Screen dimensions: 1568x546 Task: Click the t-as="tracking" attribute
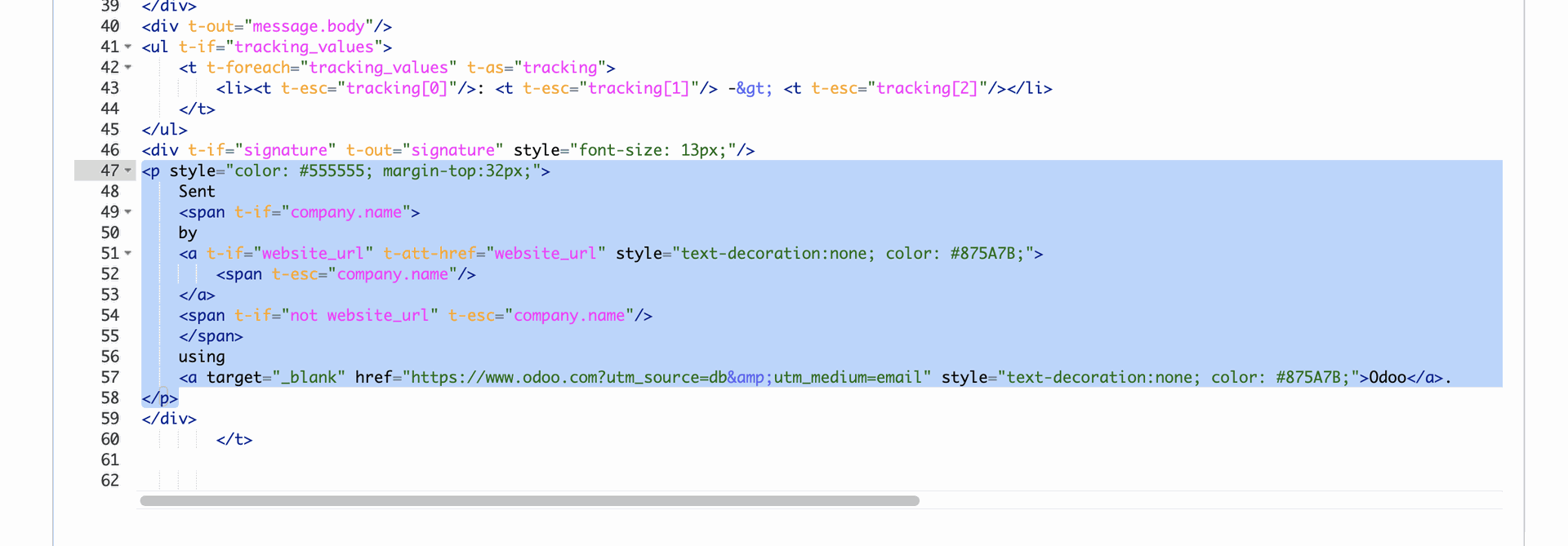pyautogui.click(x=537, y=68)
